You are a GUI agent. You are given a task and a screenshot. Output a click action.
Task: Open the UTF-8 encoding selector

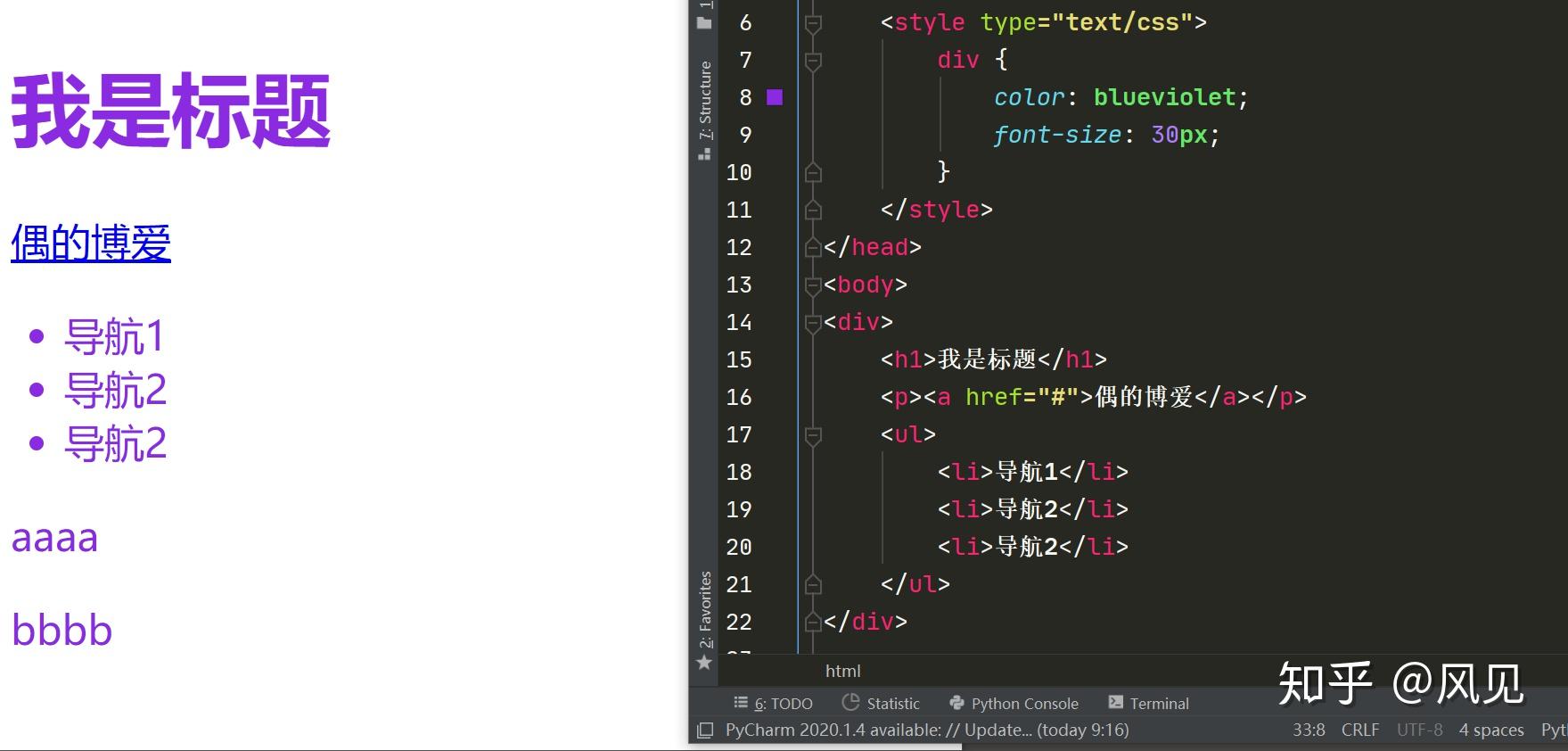coord(1419,730)
